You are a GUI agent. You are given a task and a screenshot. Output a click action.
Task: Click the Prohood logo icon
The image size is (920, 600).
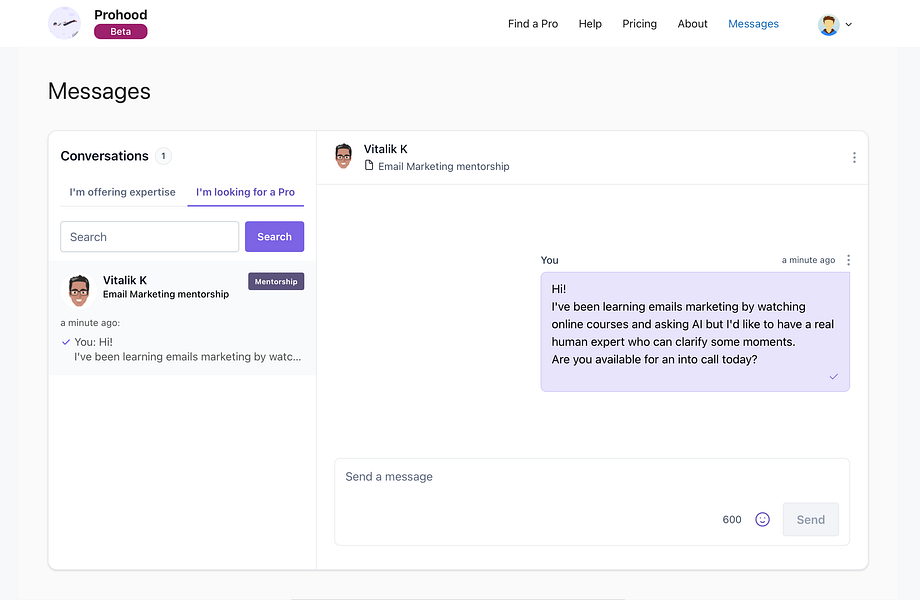coord(64,23)
